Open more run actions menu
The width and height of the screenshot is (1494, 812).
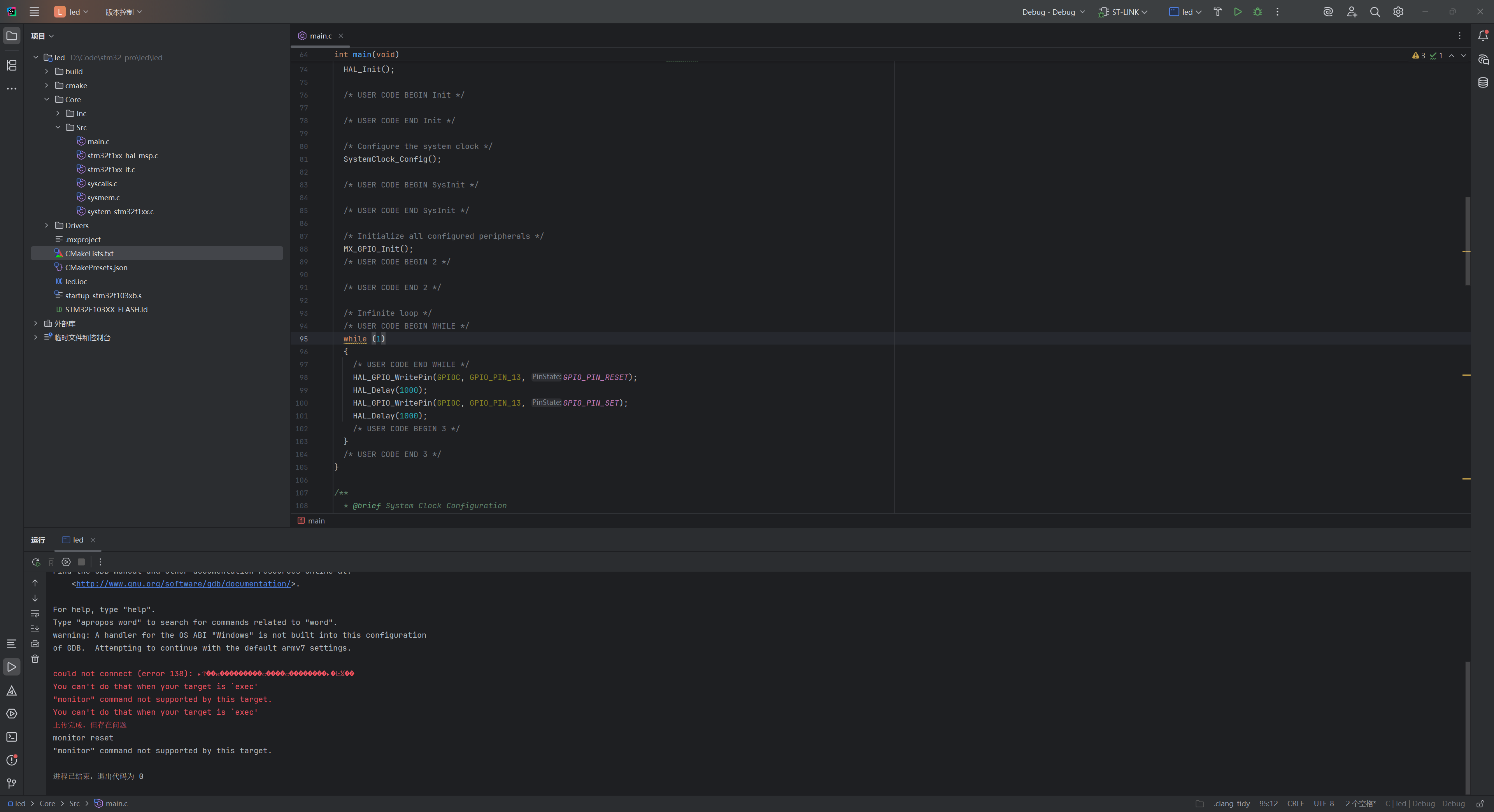[x=1277, y=12]
